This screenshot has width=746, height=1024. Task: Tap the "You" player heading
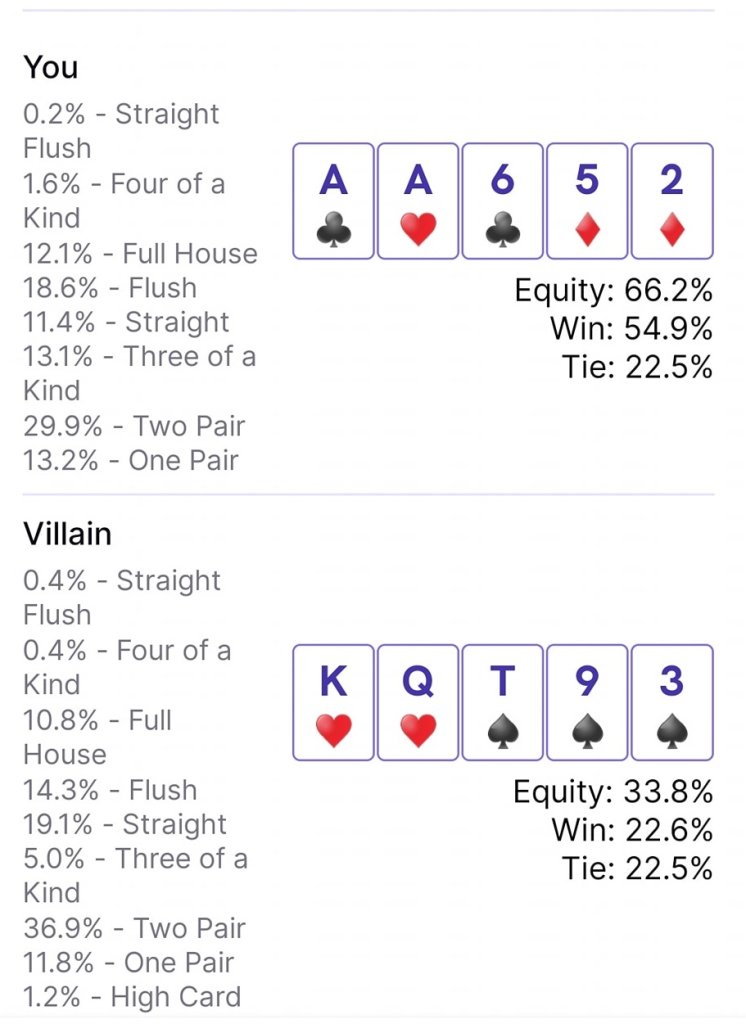point(51,68)
